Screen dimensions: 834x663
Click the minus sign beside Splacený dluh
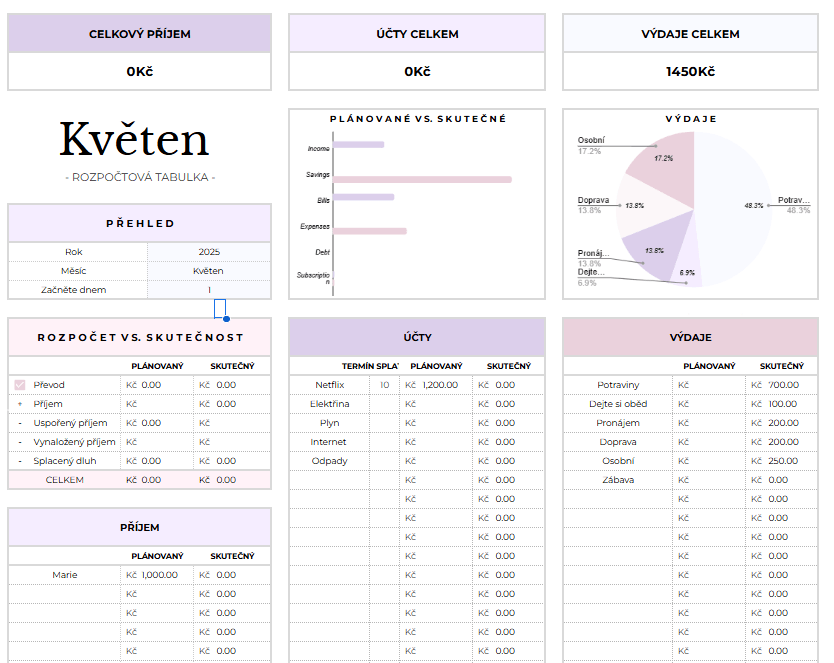(x=20, y=461)
